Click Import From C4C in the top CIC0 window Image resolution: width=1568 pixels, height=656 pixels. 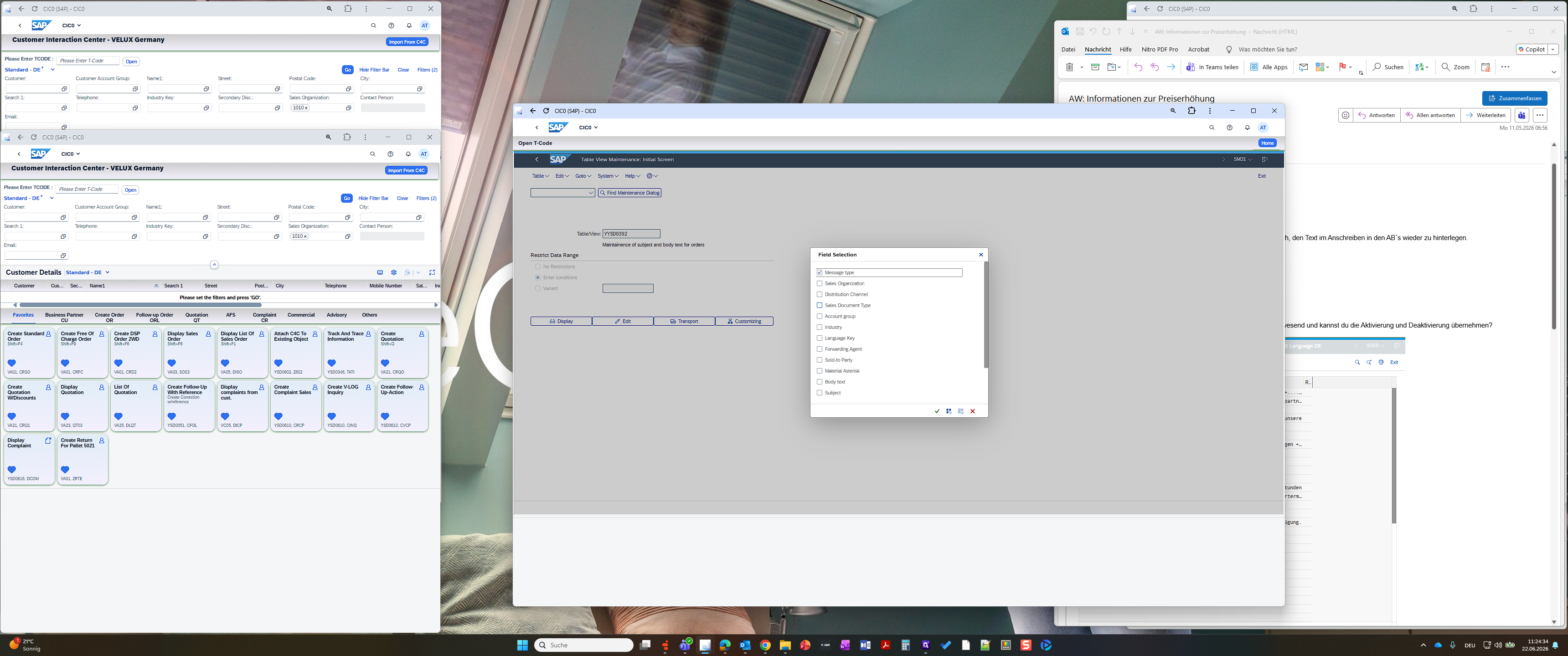pos(407,42)
